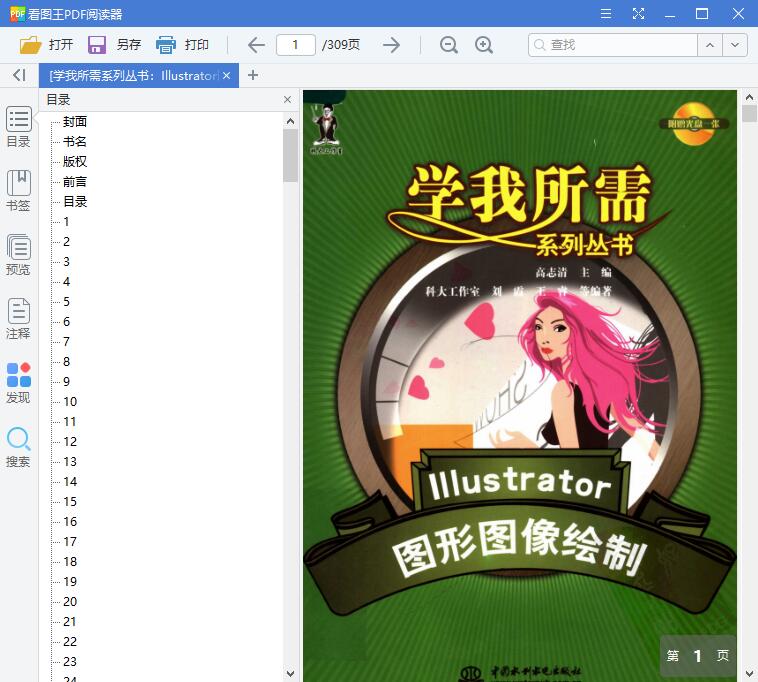Click the outline panel scrollbar thumb
The width and height of the screenshot is (758, 682).
(x=290, y=156)
